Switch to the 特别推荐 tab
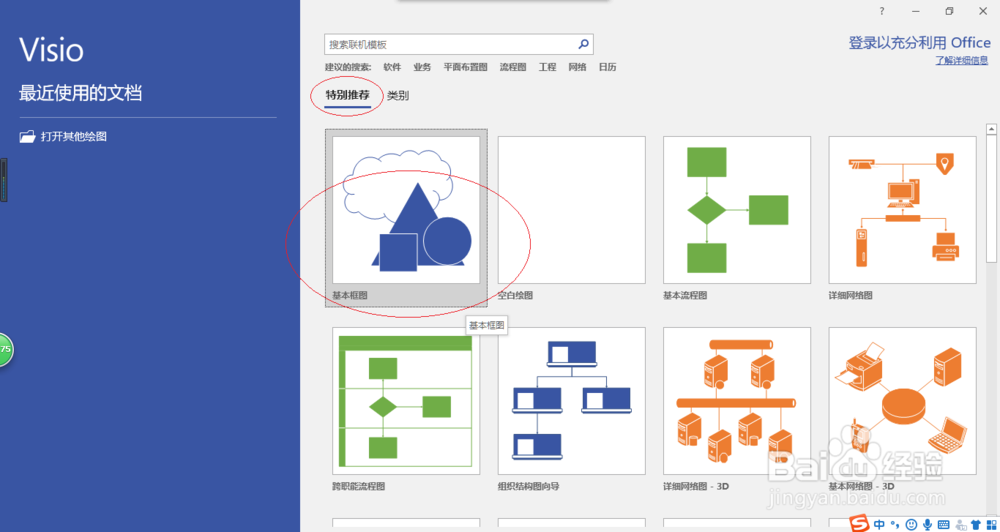The image size is (1000, 532). click(348, 96)
